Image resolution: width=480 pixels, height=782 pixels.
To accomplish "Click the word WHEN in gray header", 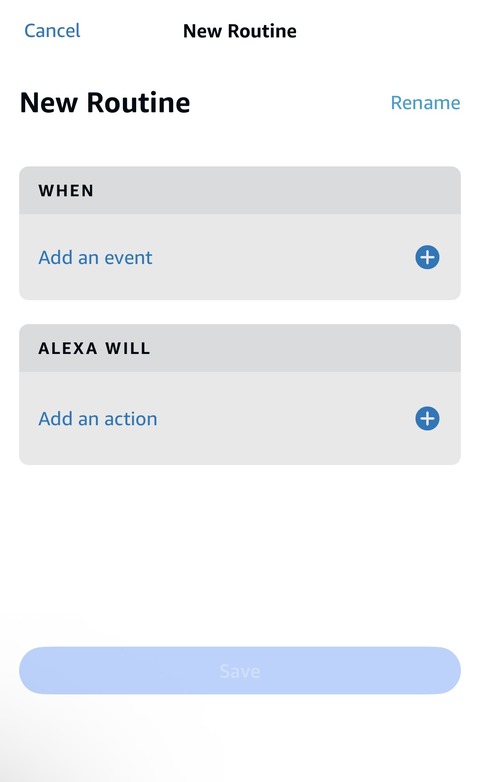I will pyautogui.click(x=66, y=191).
